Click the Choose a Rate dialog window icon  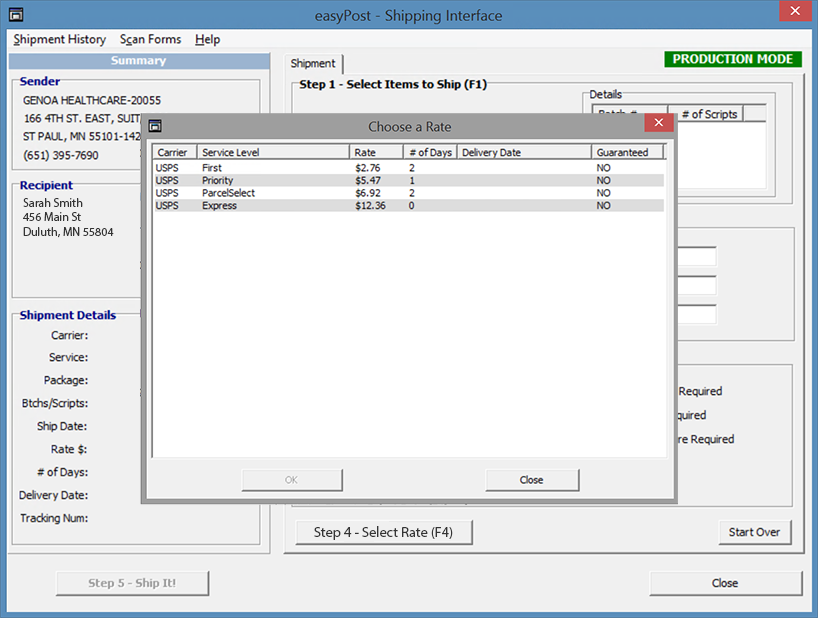(156, 126)
